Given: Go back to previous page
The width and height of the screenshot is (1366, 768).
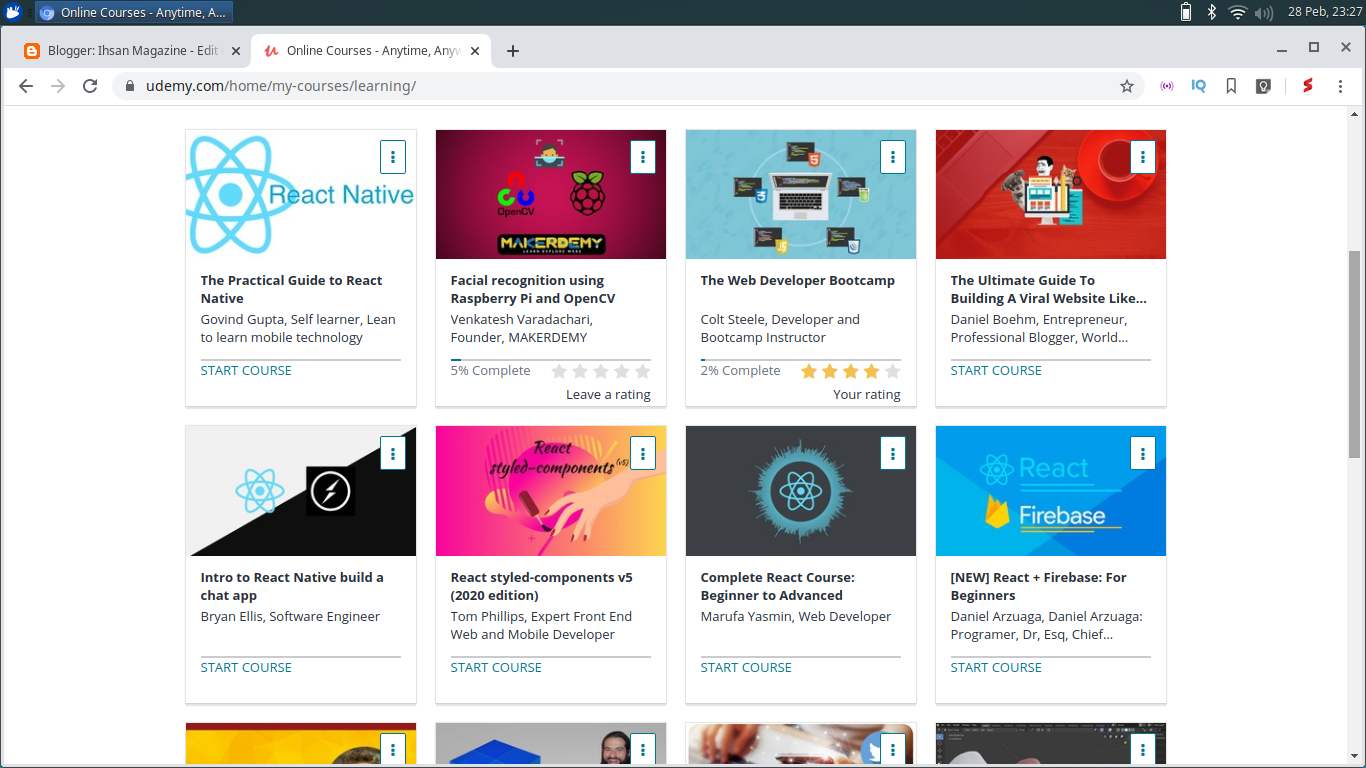Looking at the screenshot, I should (x=26, y=86).
